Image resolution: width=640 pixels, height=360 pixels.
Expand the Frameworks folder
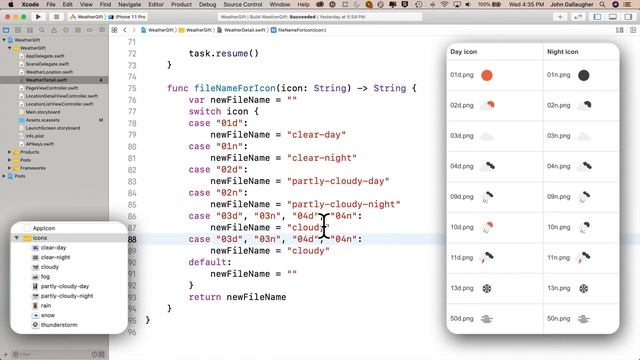click(10, 168)
